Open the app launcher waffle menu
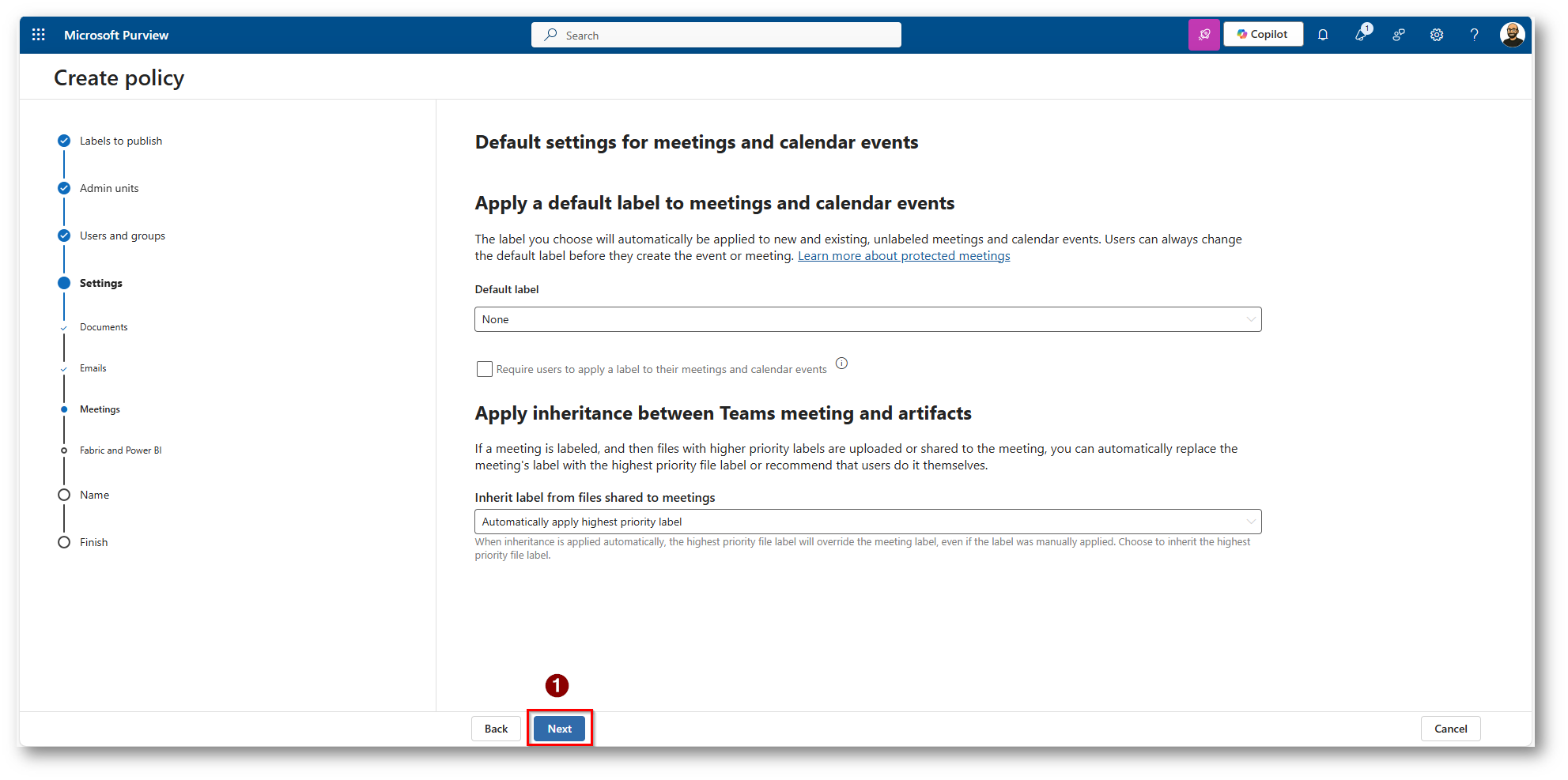The width and height of the screenshot is (1568, 780). (x=38, y=35)
